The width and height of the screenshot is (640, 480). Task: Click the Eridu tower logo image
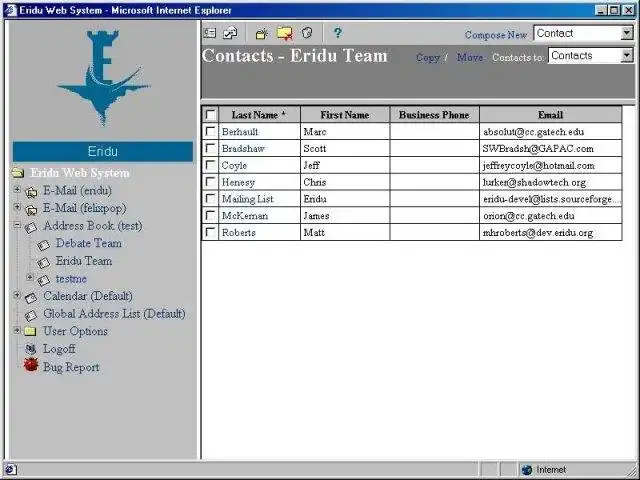pos(103,77)
